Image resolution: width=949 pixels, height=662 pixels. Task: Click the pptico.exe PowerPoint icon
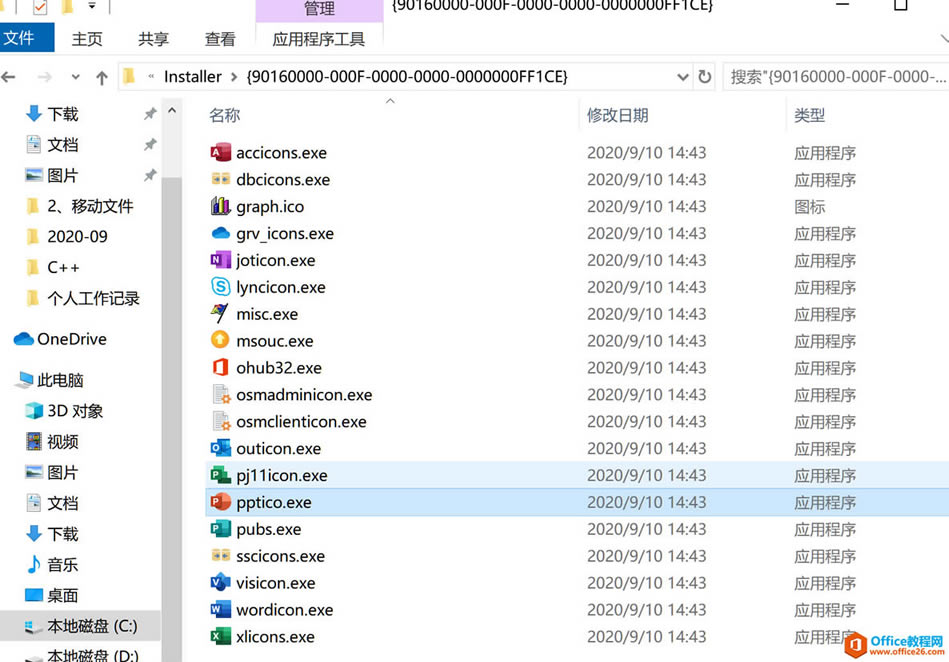pos(220,502)
